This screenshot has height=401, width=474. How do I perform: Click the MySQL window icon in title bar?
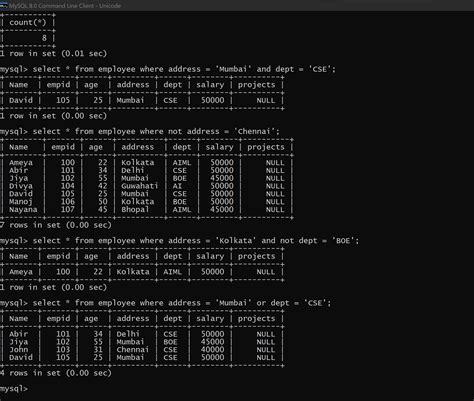tap(4, 5)
